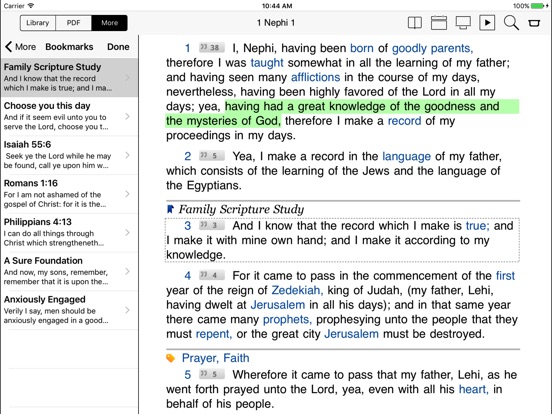Tap Done in the Bookmarks panel
This screenshot has height=414, width=552.
click(118, 47)
